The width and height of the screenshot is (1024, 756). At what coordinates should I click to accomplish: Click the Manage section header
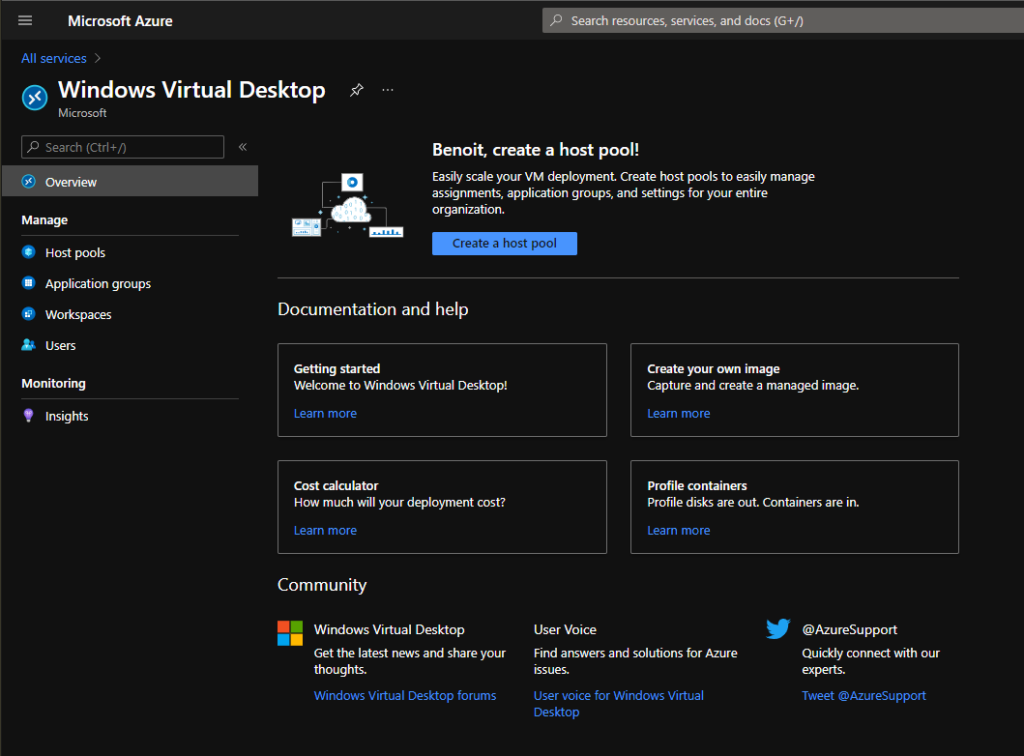(44, 220)
